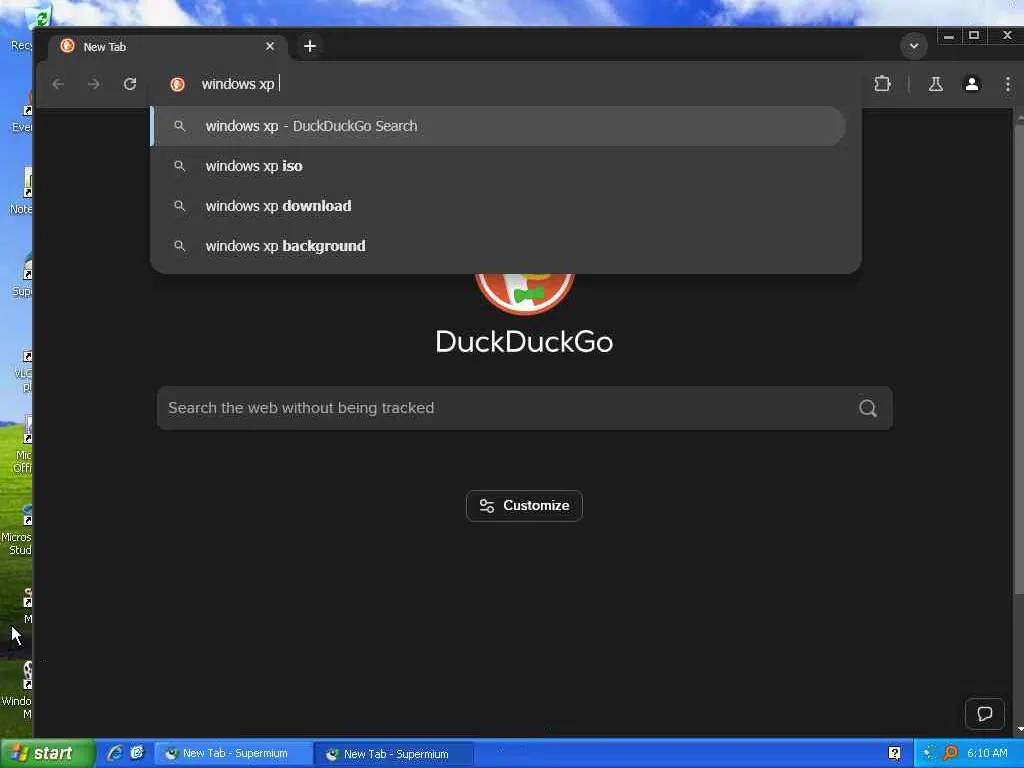Go forward to the next page
This screenshot has height=768, width=1024.
pyautogui.click(x=94, y=84)
